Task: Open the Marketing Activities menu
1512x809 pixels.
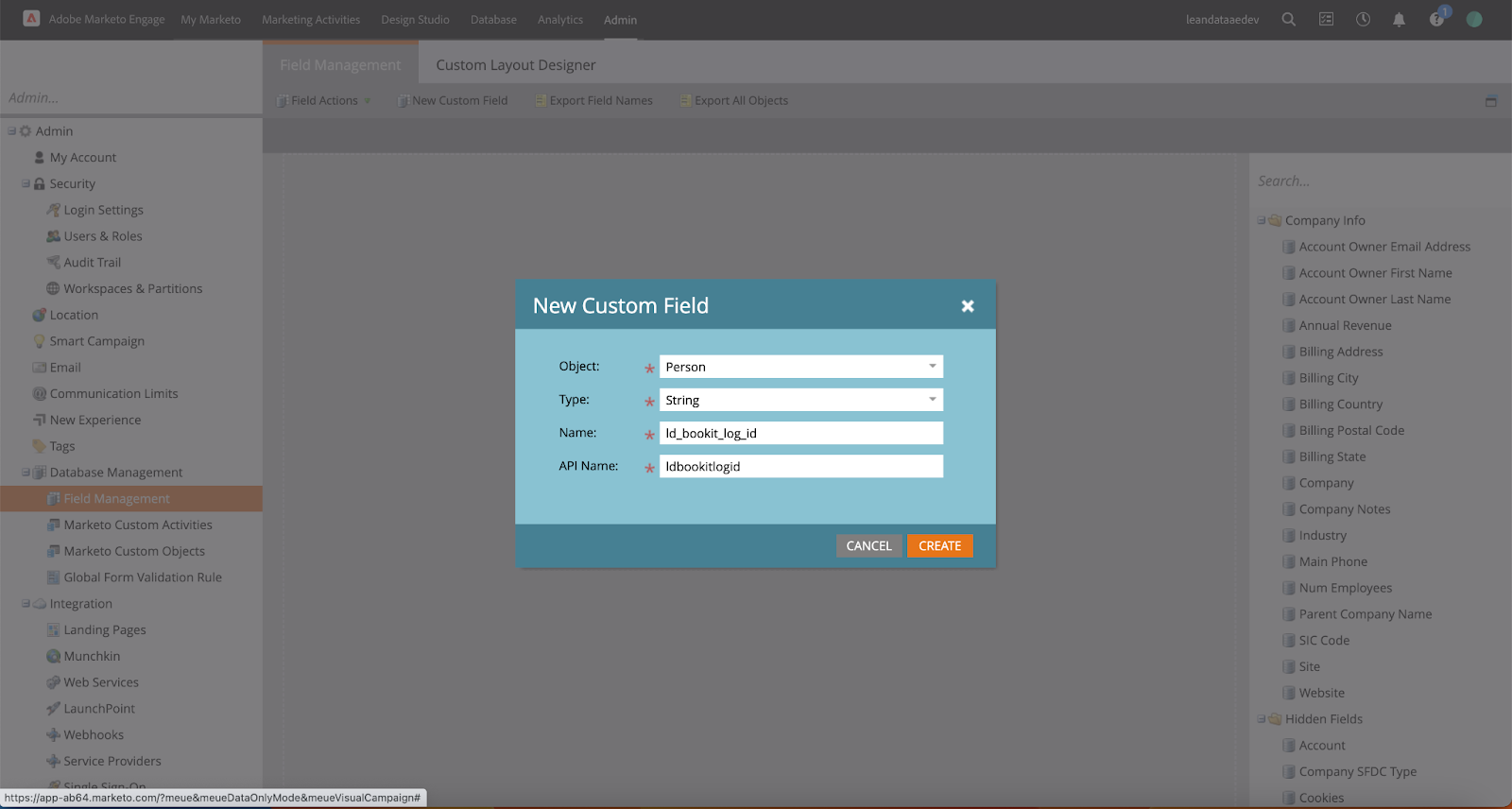Action: click(311, 20)
